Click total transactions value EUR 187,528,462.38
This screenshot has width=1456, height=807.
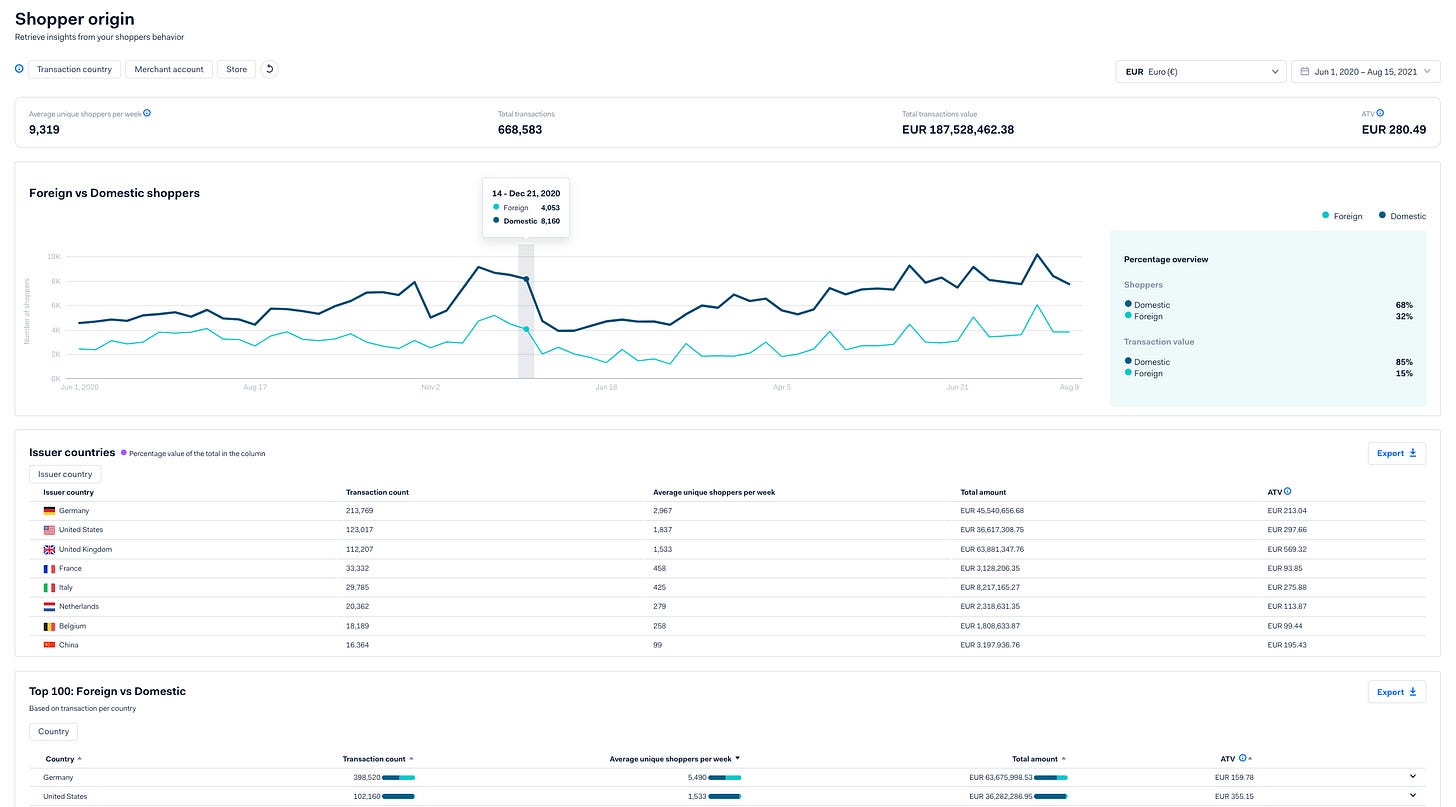click(x=958, y=129)
